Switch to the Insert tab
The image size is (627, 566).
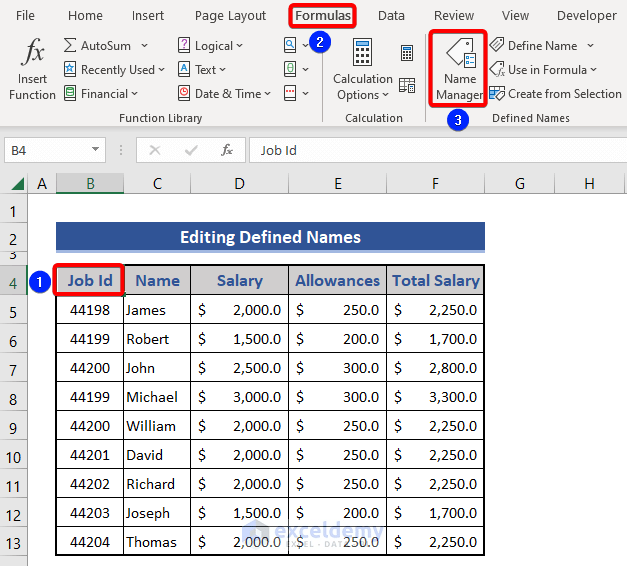[148, 16]
